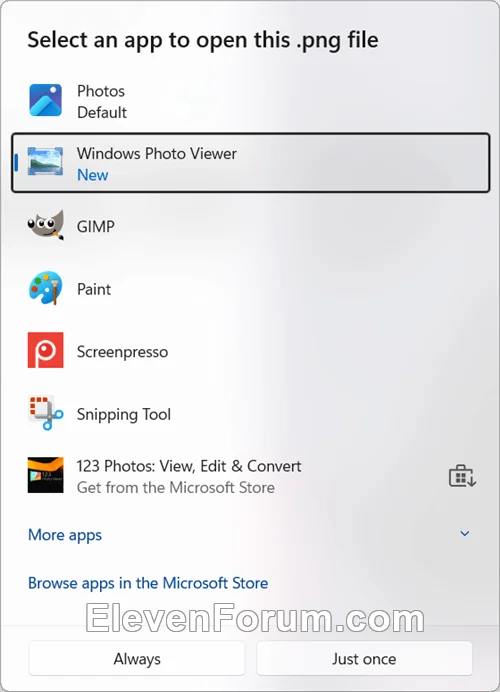Get 123 Photos: View, Edit & Convert
Screen dimensions: 500x692
[250, 476]
